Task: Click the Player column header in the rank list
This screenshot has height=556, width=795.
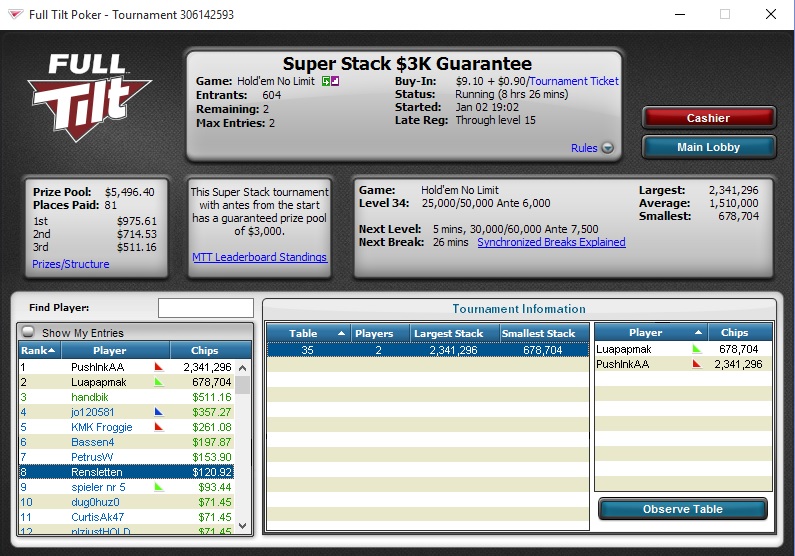Action: pyautogui.click(x=115, y=350)
